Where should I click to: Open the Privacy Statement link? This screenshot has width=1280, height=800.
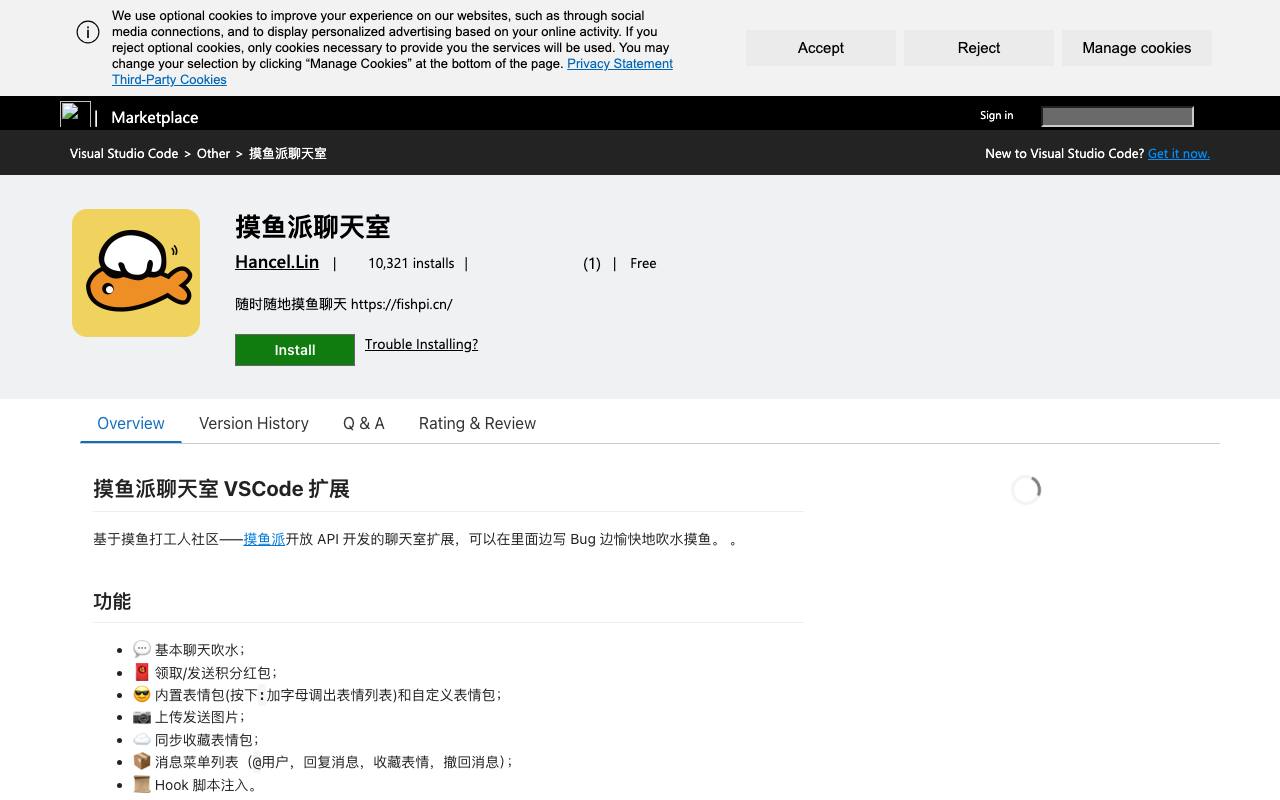pyautogui.click(x=620, y=63)
